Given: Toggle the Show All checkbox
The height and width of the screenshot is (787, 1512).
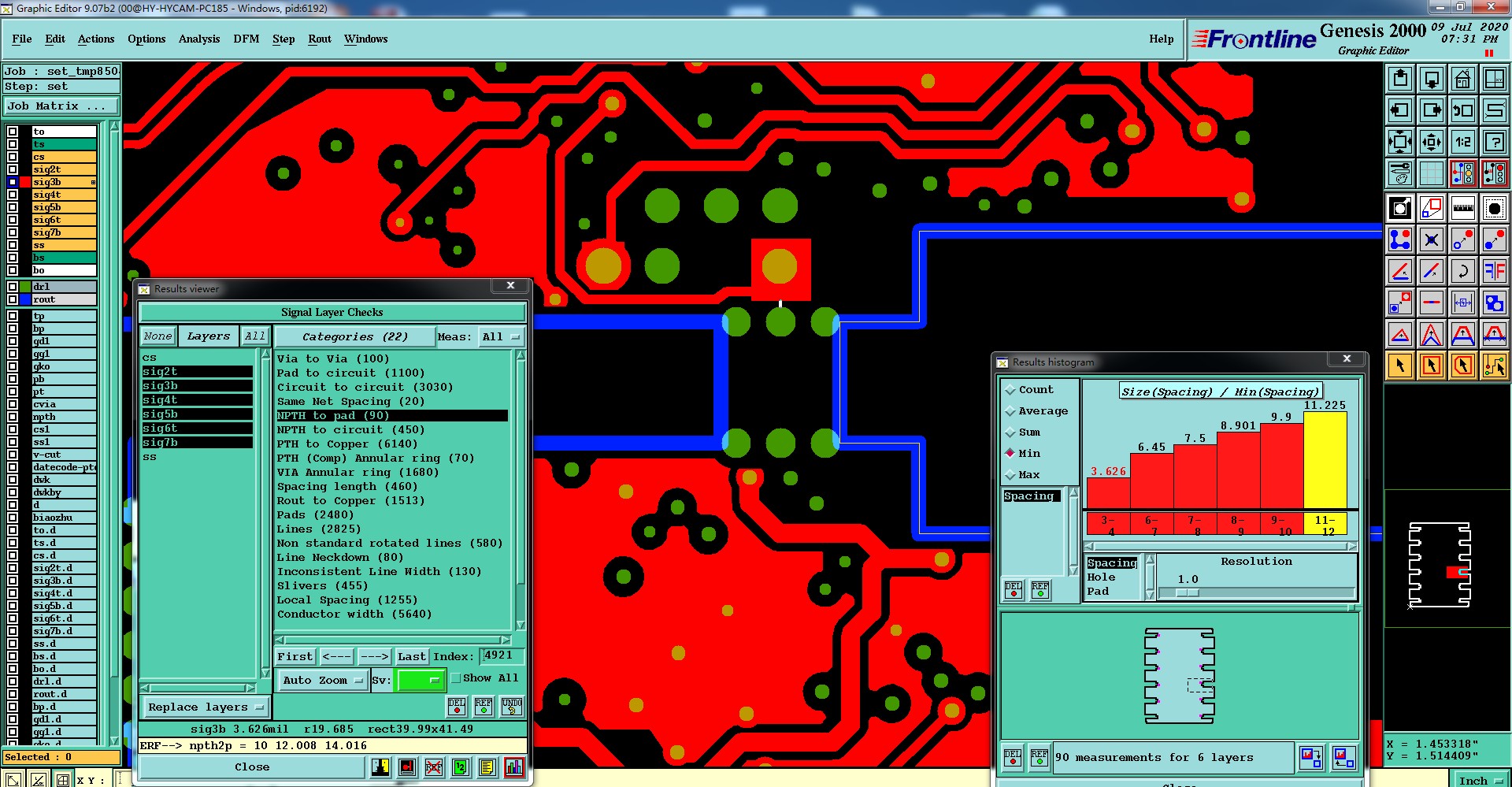Looking at the screenshot, I should tap(456, 677).
